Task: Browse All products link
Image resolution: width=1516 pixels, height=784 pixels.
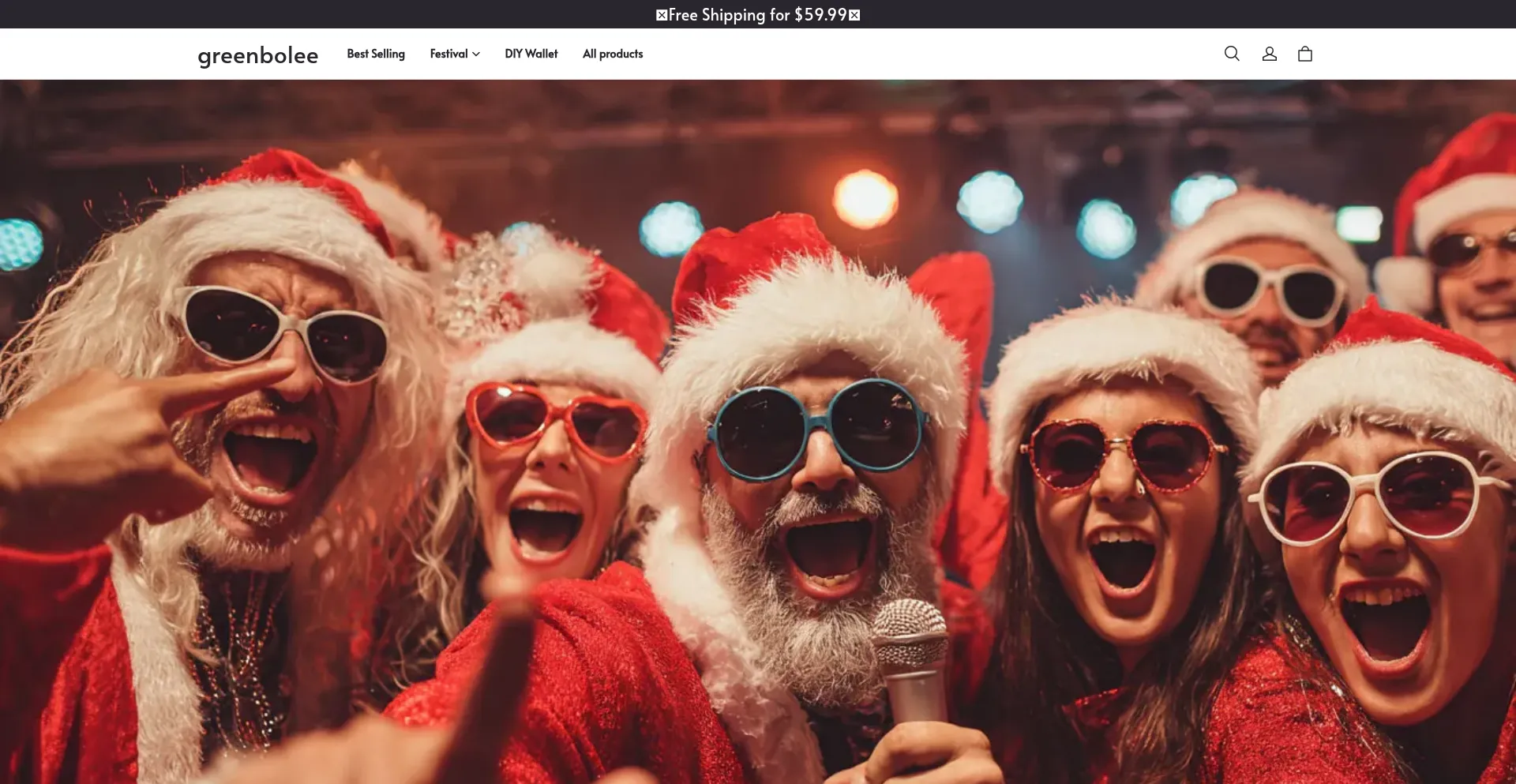Action: pyautogui.click(x=613, y=54)
